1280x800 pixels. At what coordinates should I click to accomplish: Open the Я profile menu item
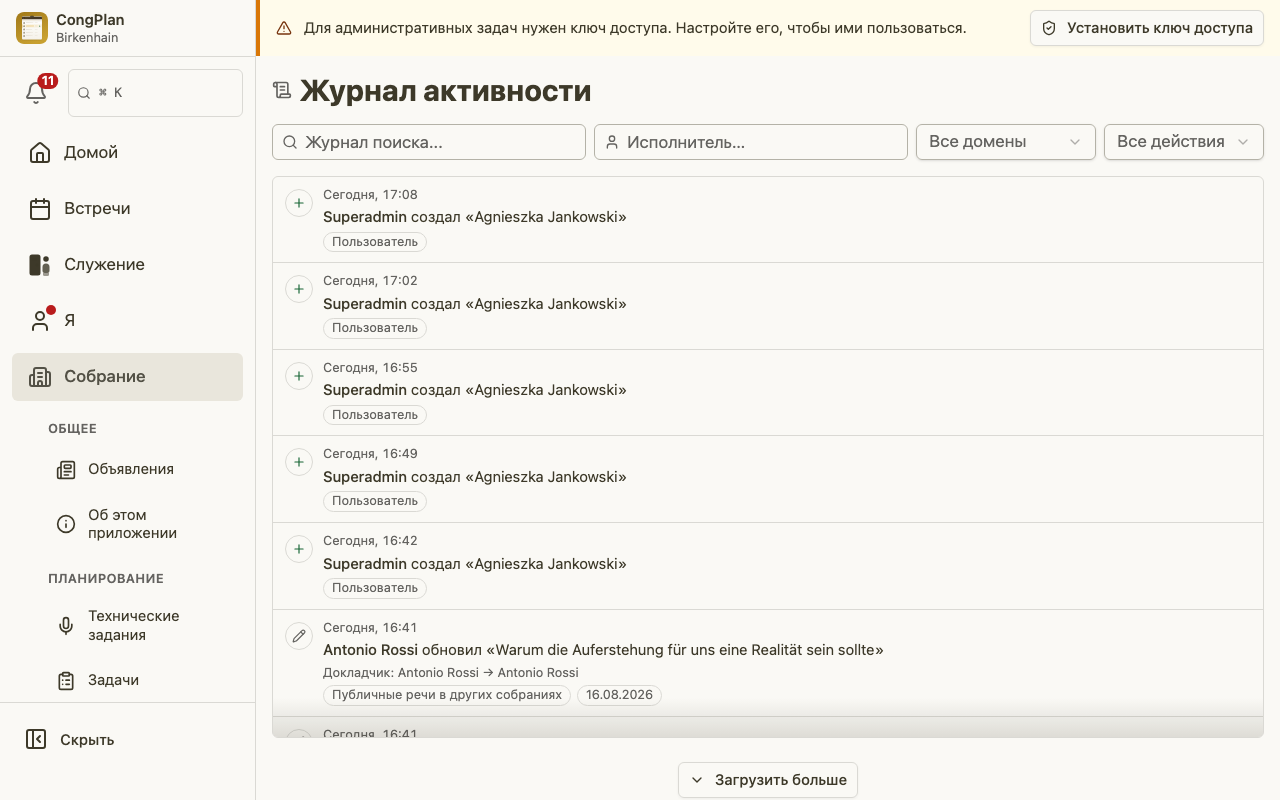(x=127, y=320)
